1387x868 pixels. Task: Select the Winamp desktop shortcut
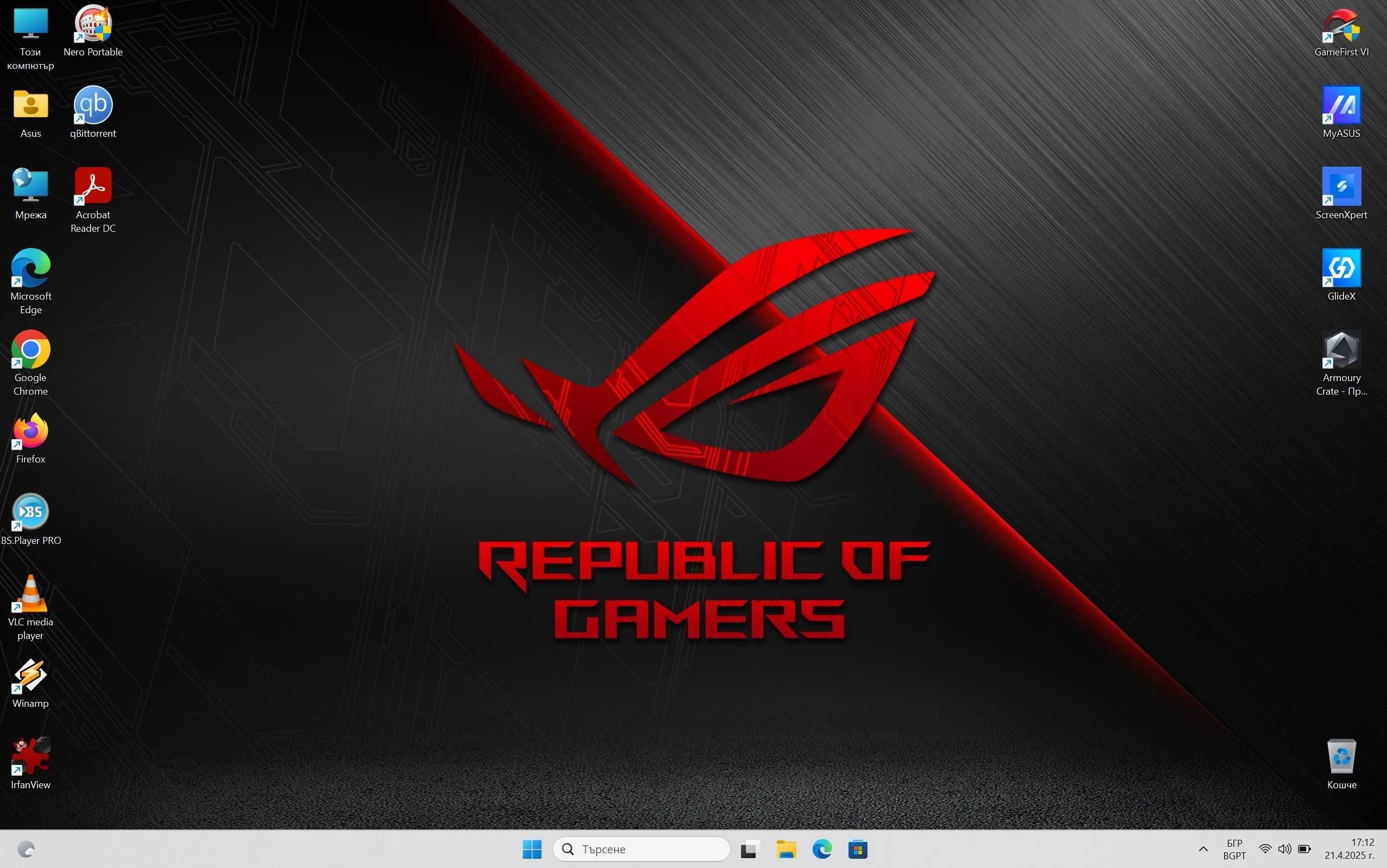[30, 684]
